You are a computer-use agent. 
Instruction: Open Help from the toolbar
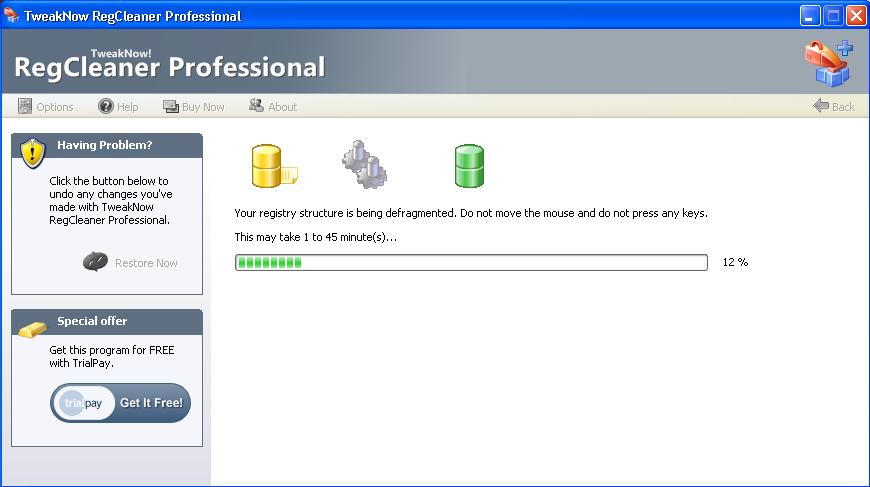point(118,106)
